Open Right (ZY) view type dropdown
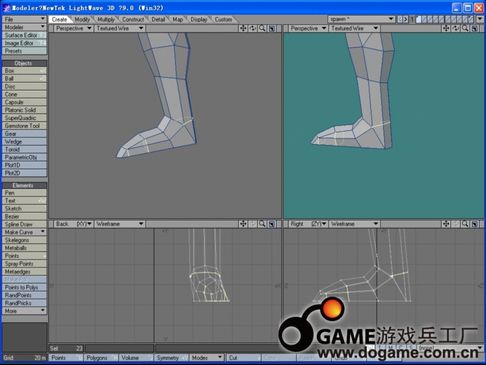Viewport: 486px width, 365px height. pos(308,224)
